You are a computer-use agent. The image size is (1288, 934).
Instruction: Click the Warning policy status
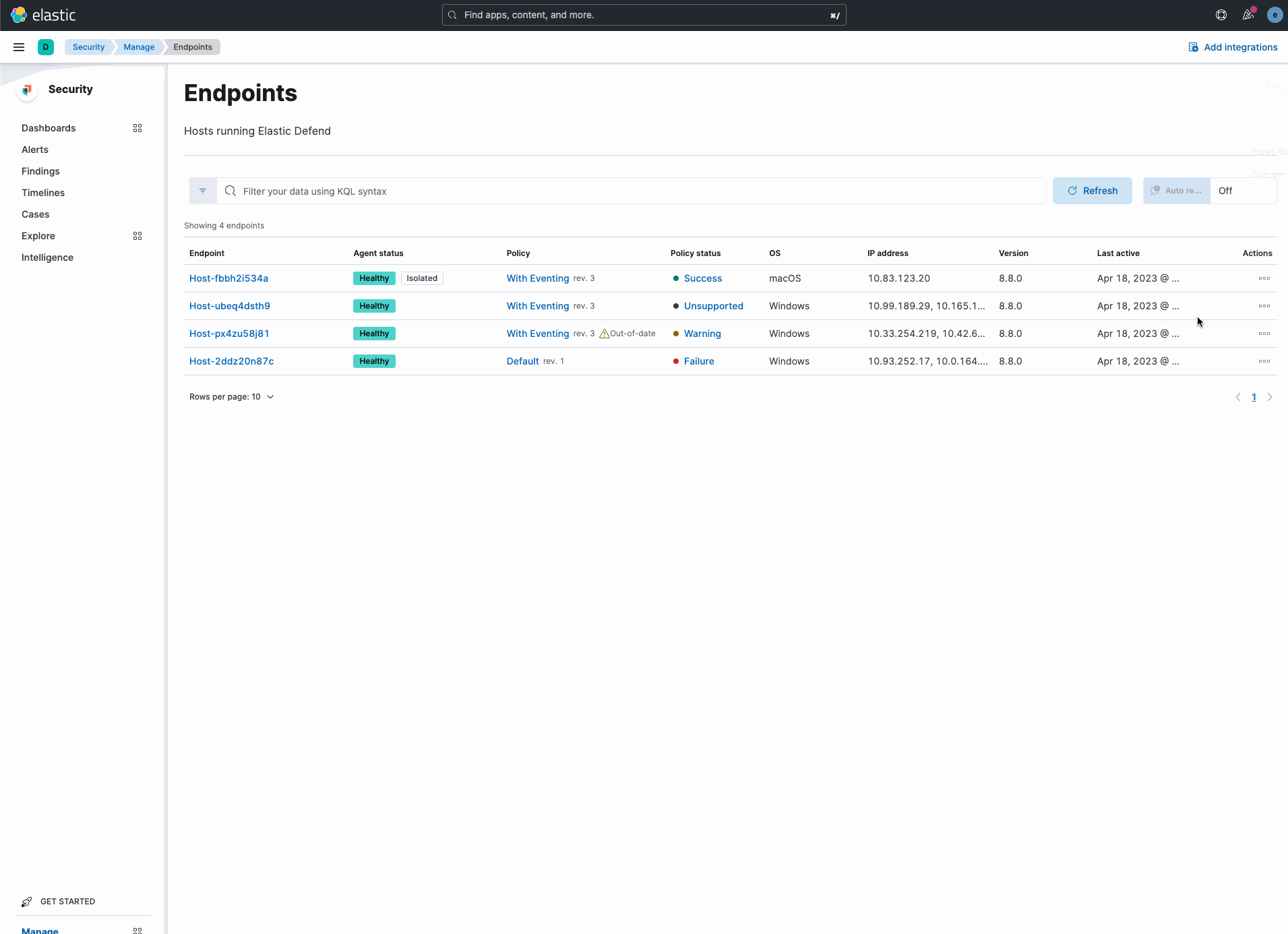click(x=702, y=334)
